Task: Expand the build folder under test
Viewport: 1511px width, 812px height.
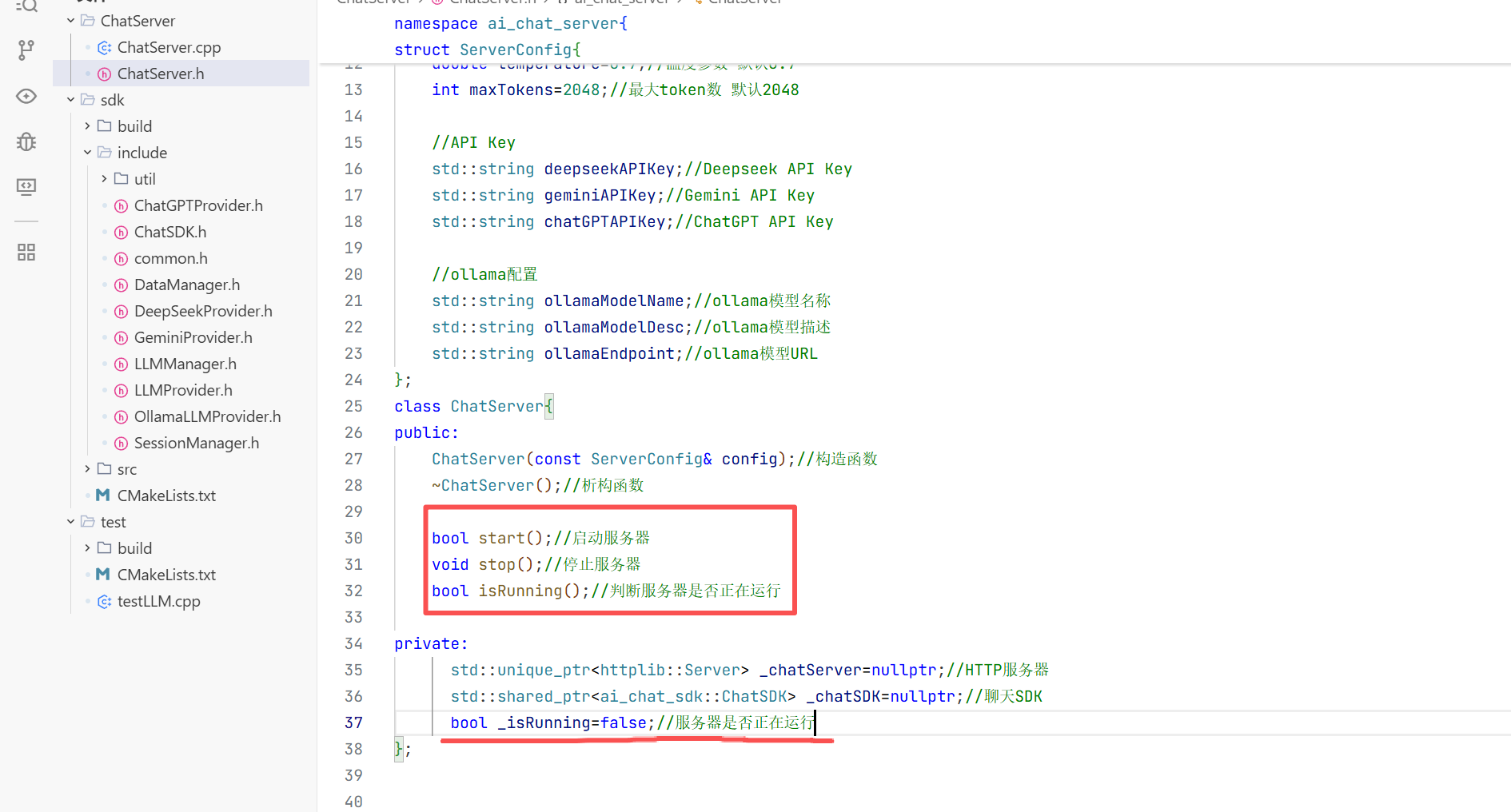Action: point(87,548)
